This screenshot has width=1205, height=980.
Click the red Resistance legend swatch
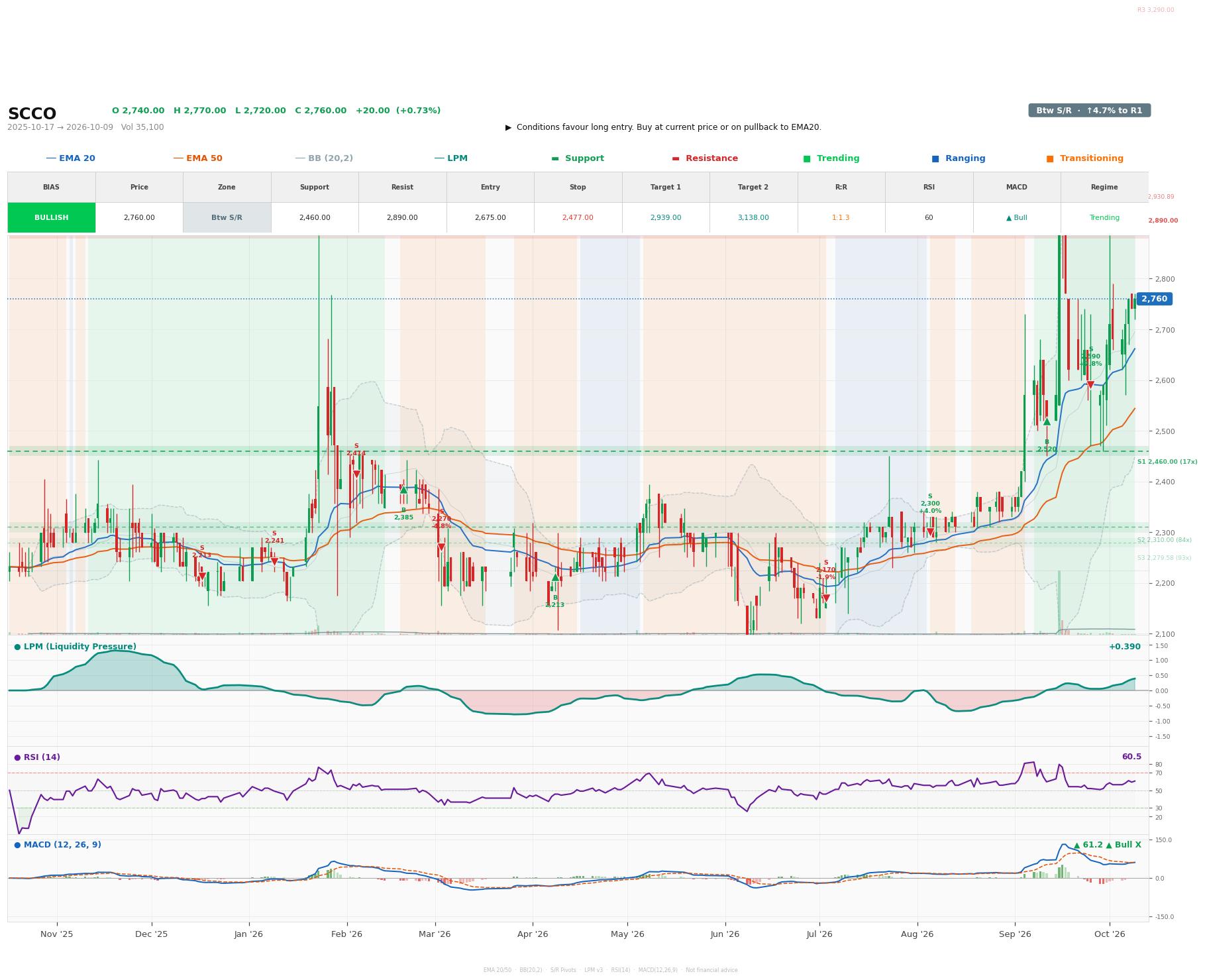pos(676,158)
